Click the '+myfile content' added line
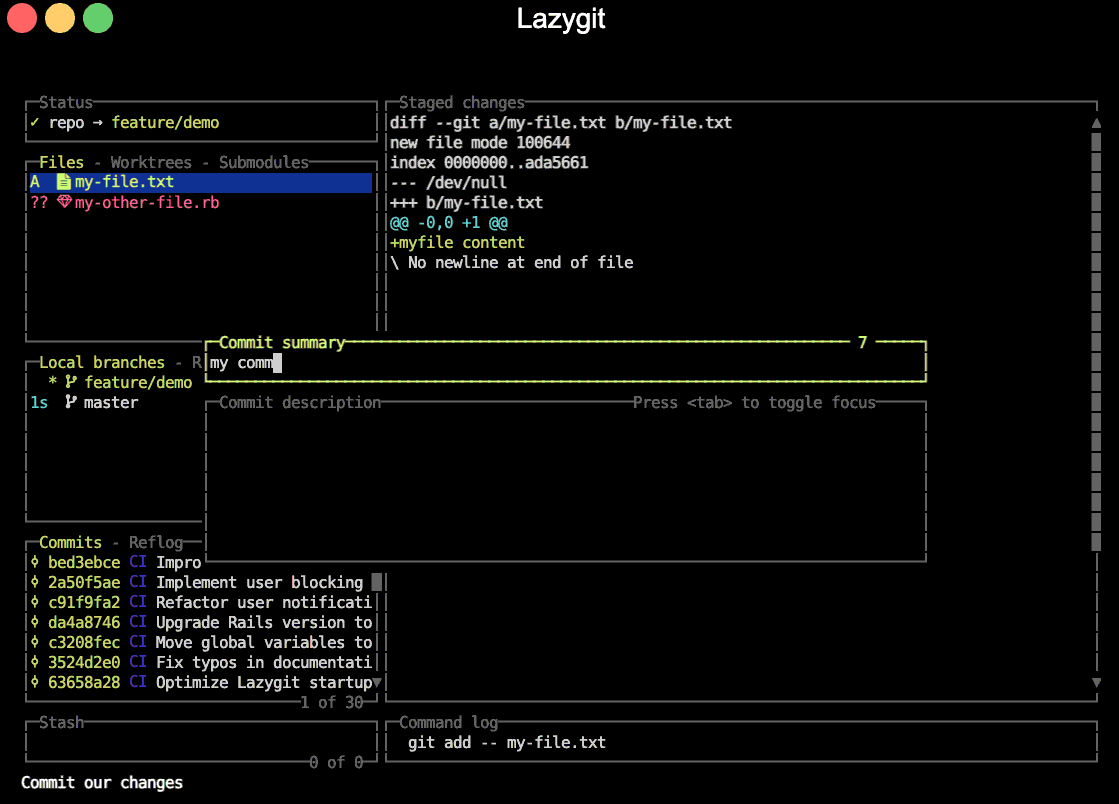1119x804 pixels. click(x=457, y=242)
